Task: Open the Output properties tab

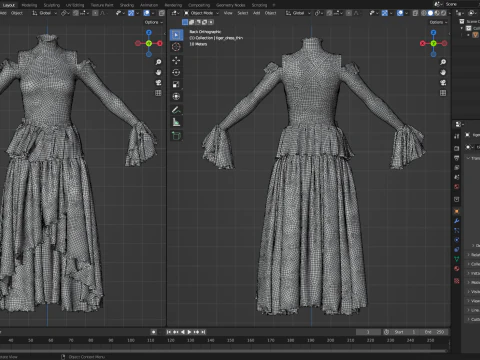Action: click(457, 158)
